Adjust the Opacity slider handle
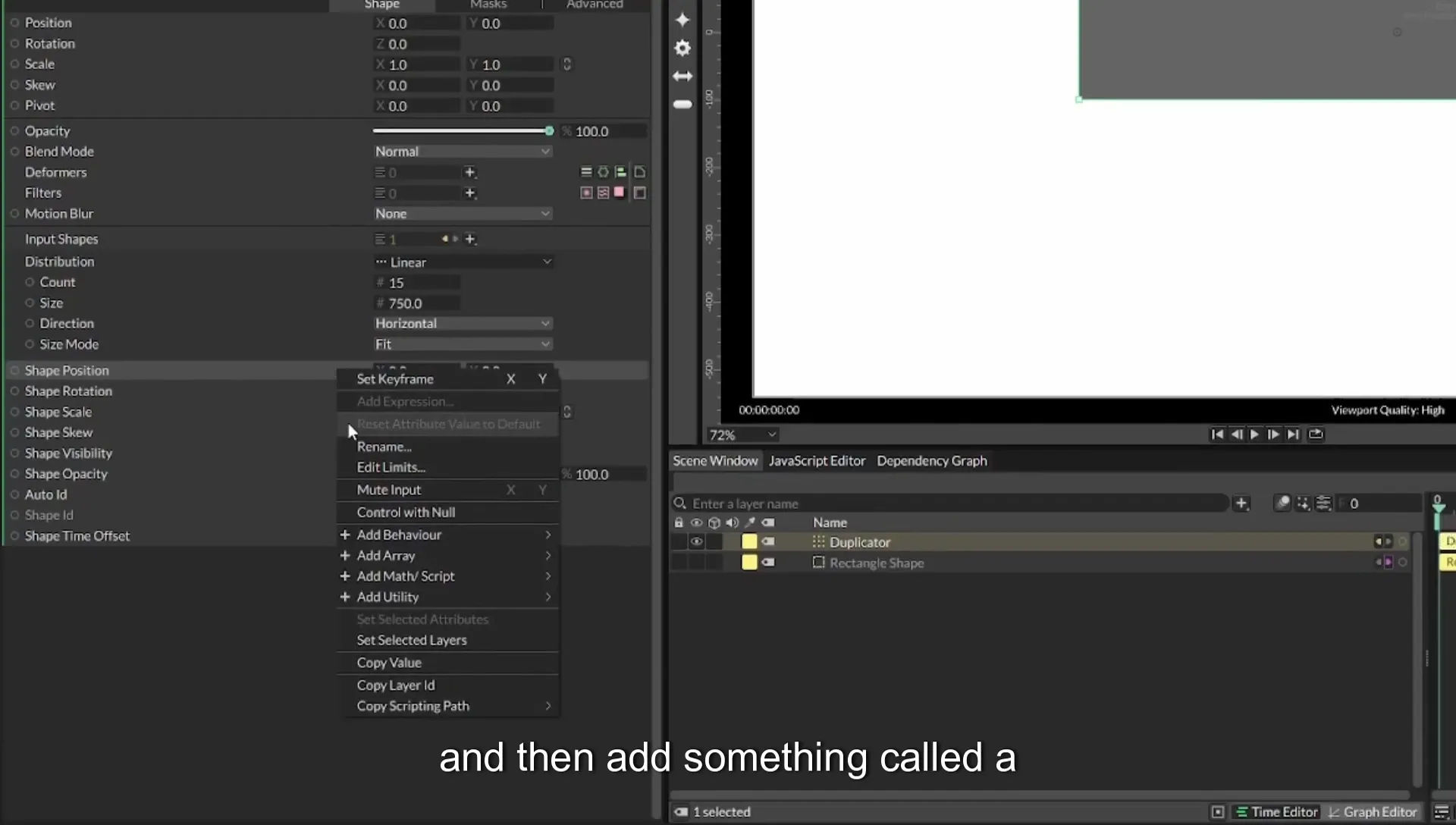Viewport: 1456px width, 825px height. point(549,131)
